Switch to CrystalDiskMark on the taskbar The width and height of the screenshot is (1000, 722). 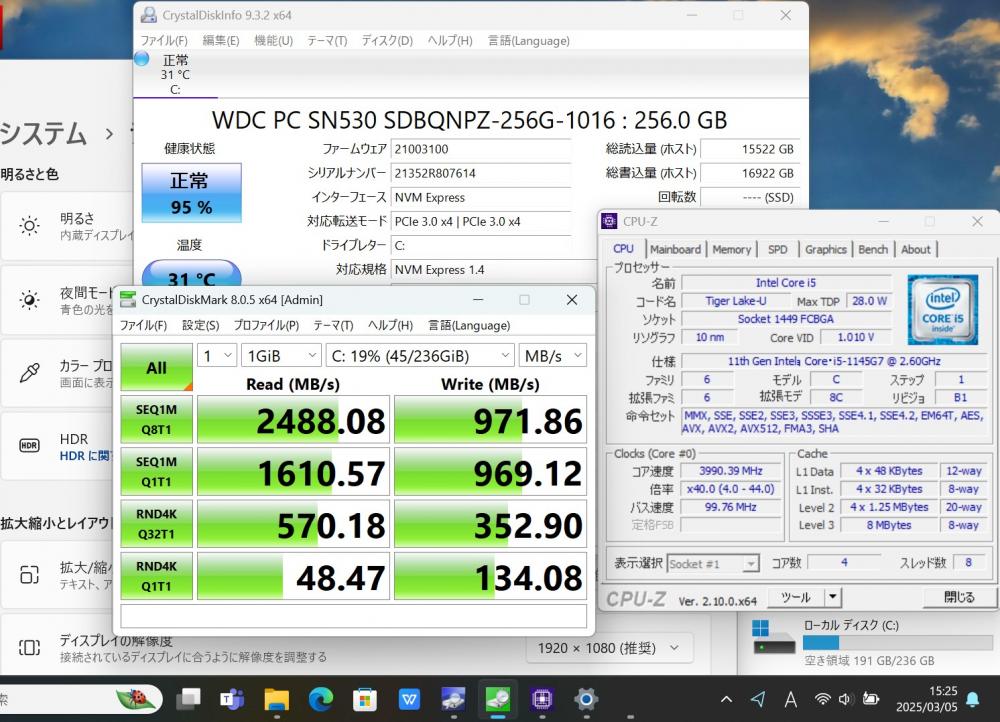tap(497, 699)
